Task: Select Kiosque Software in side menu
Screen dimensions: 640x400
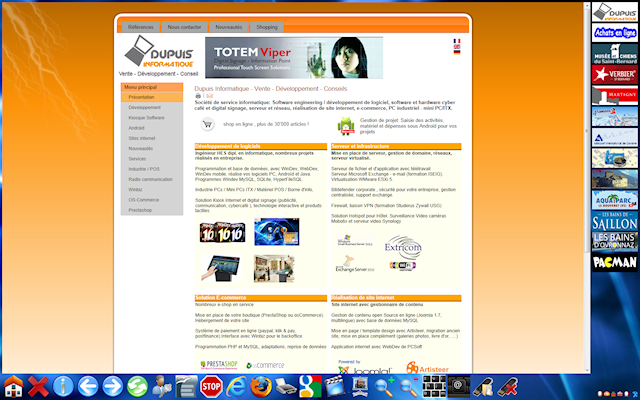Action: tap(152, 118)
